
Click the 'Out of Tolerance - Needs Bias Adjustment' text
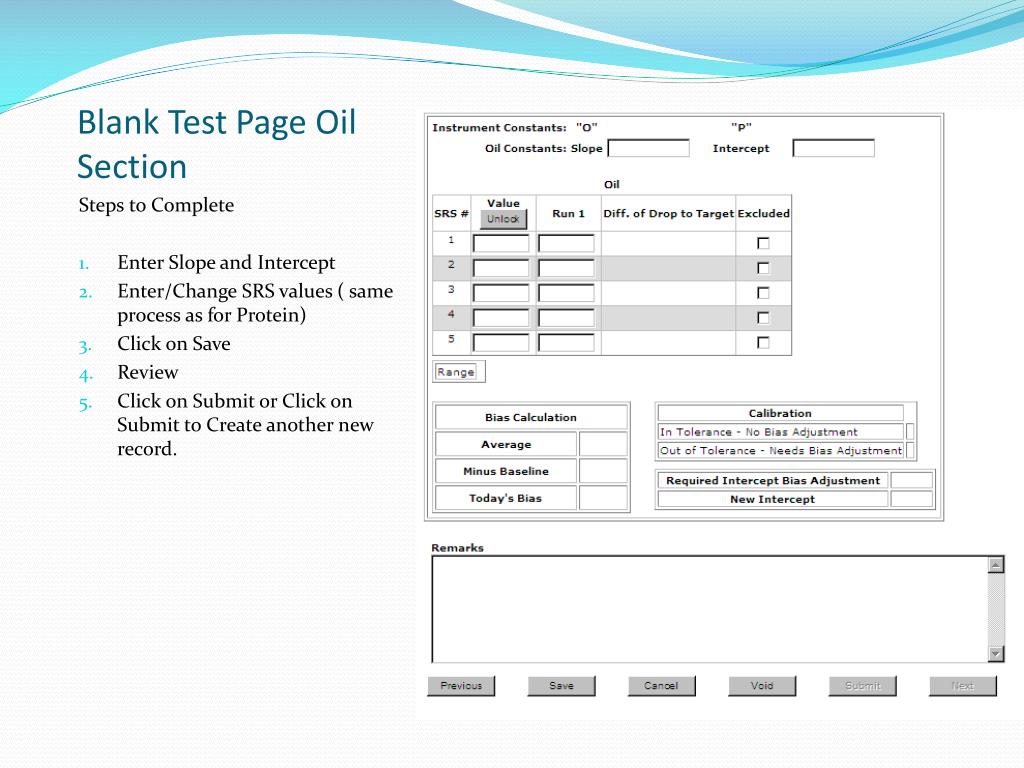pos(780,451)
